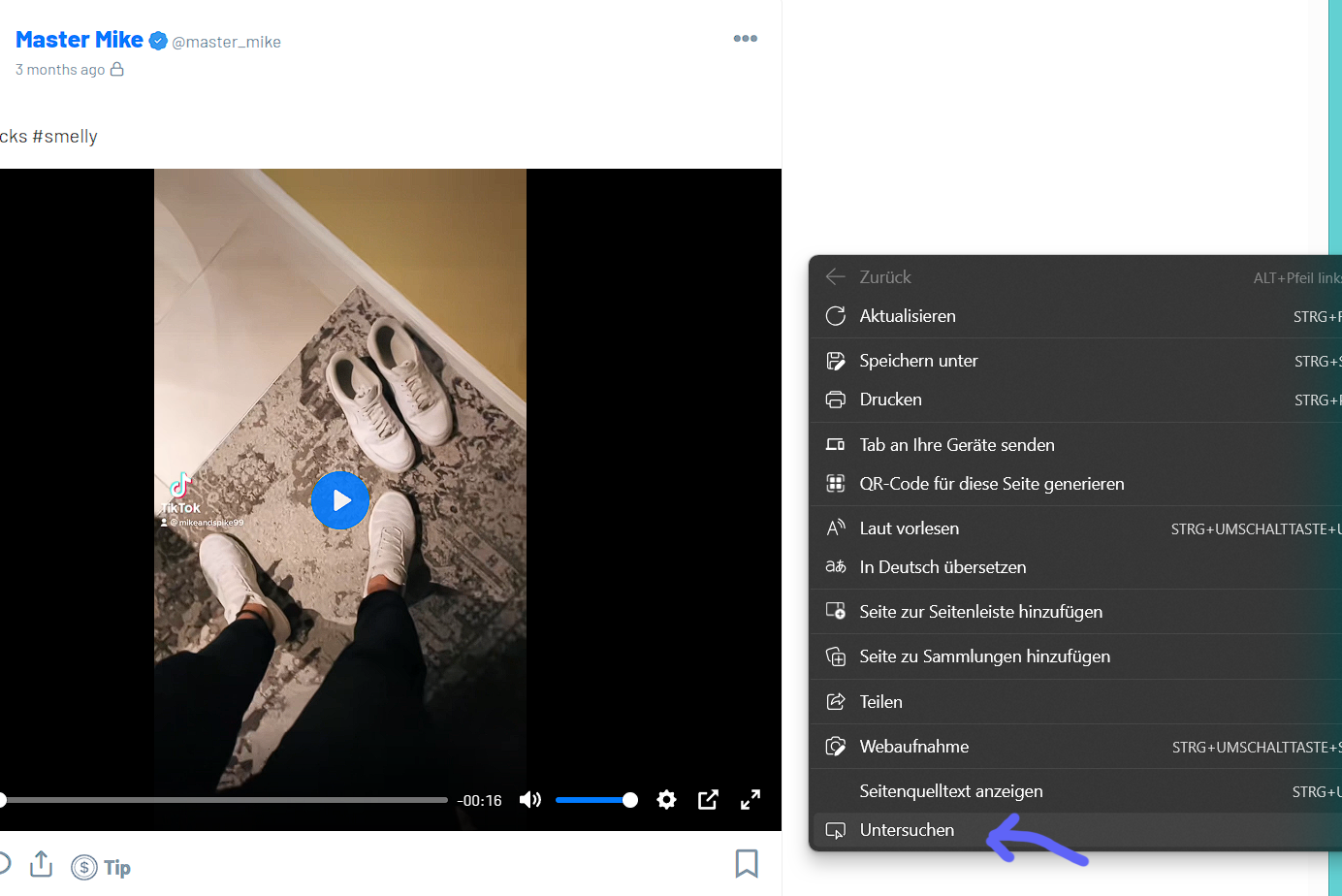Open video settings gear icon
Viewport: 1342px width, 896px height.
click(666, 800)
